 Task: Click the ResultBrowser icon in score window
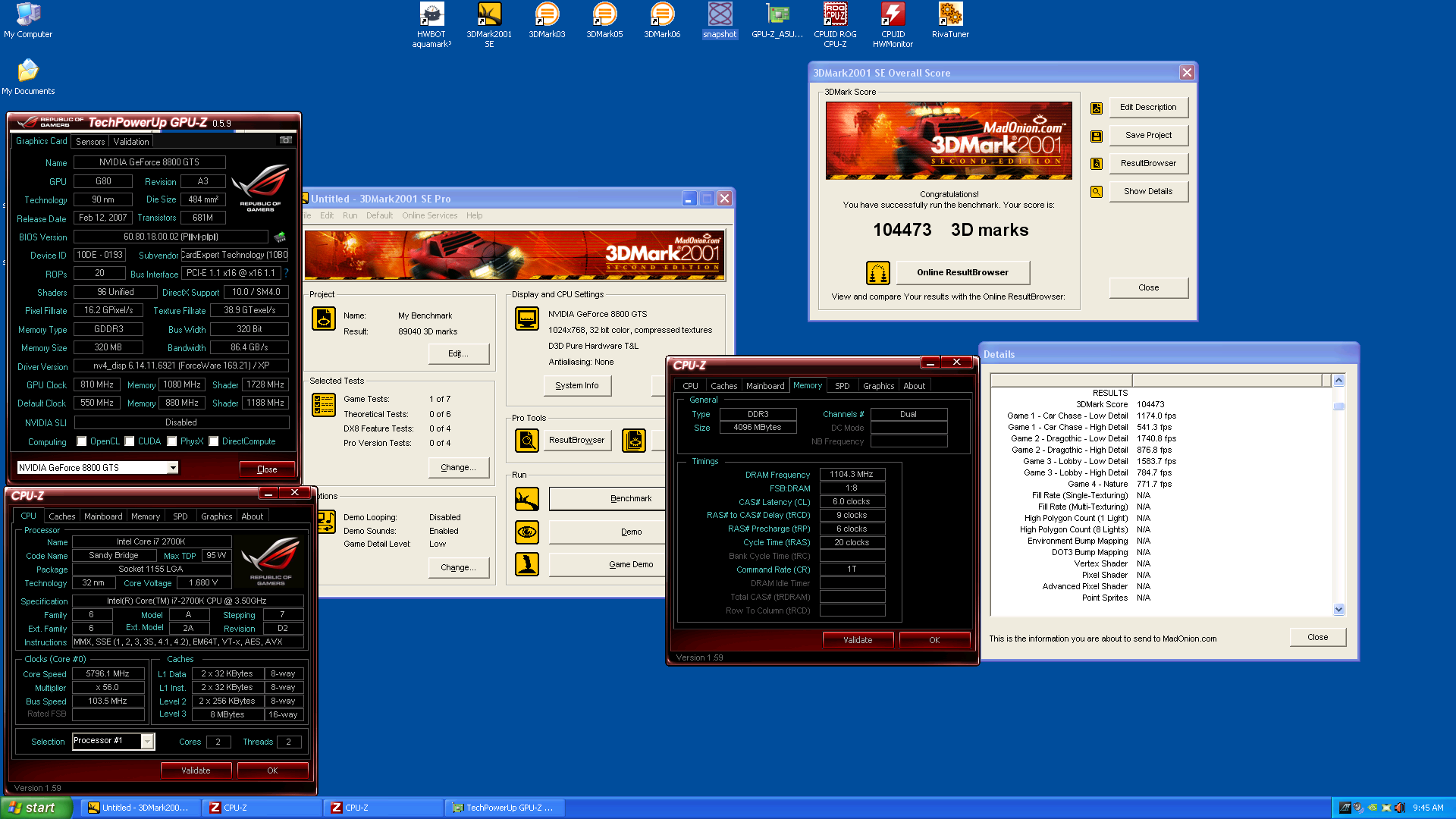(1097, 164)
